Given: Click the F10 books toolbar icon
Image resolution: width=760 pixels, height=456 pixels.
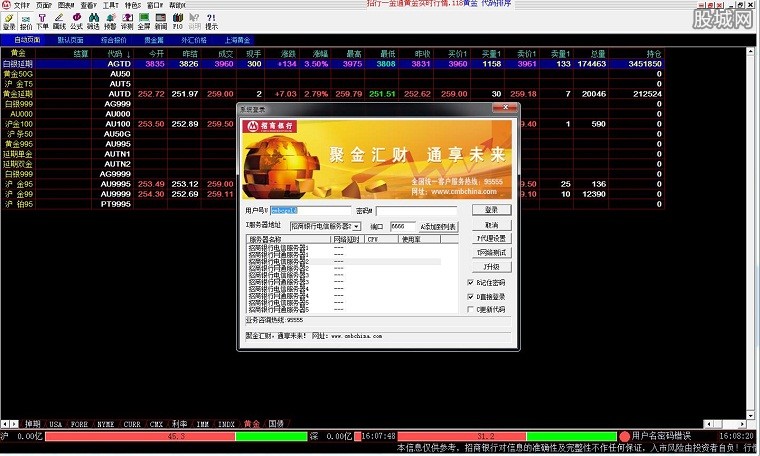Looking at the screenshot, I should [x=178, y=21].
